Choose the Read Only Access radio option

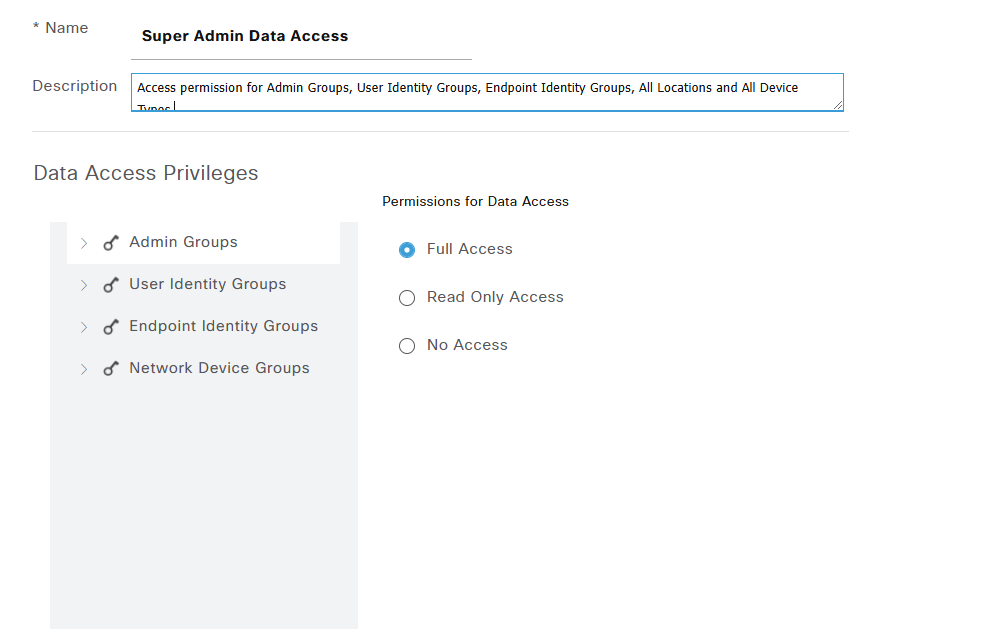(407, 298)
